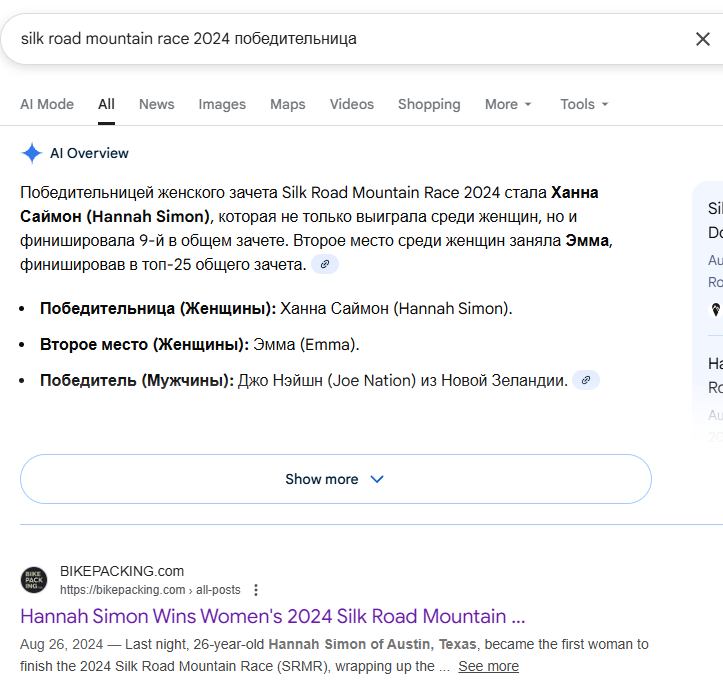Screen dimensions: 723x690
Task: Open the Shopping tab
Action: coord(429,104)
